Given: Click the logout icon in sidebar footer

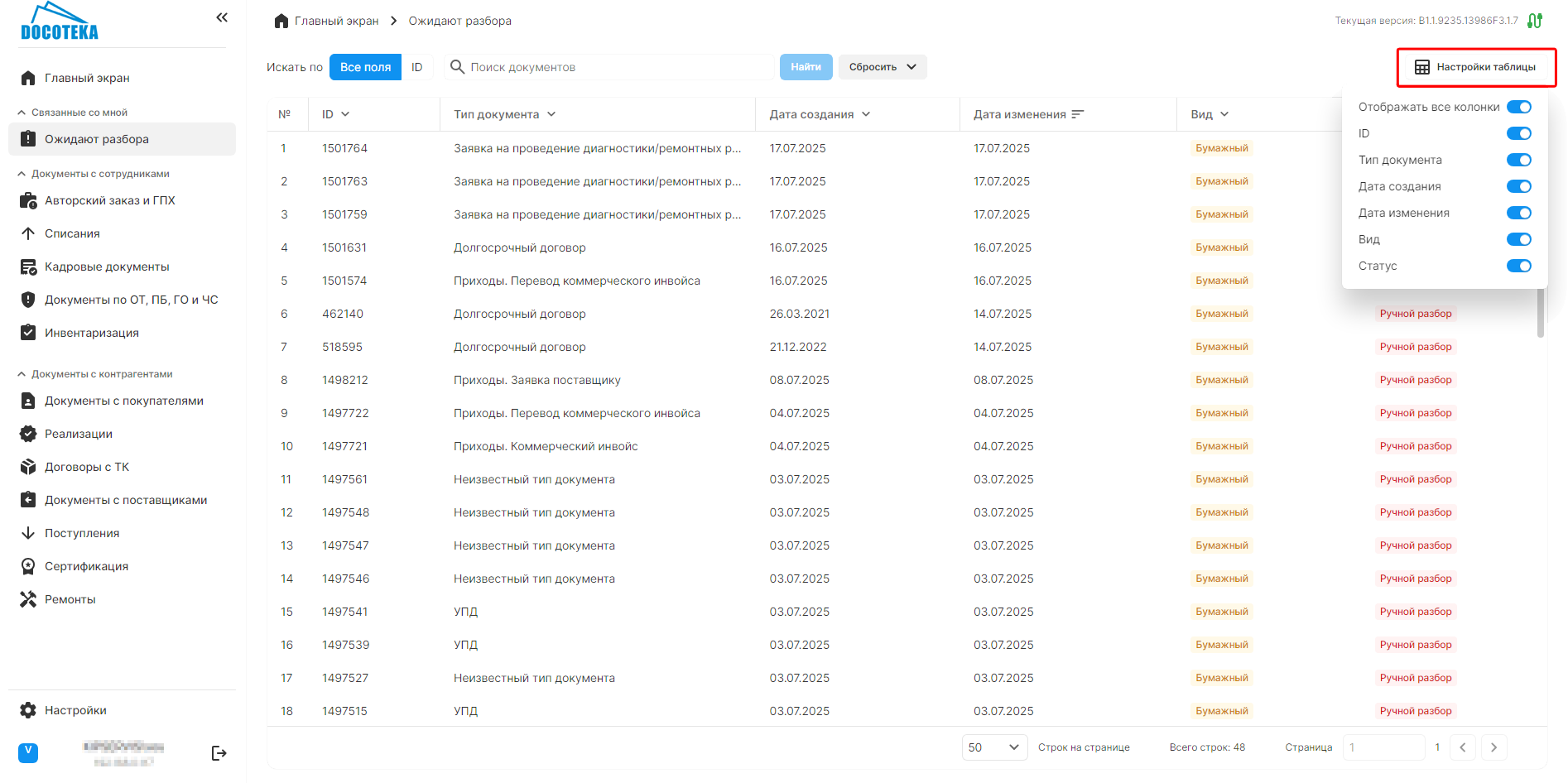Looking at the screenshot, I should click(x=219, y=753).
